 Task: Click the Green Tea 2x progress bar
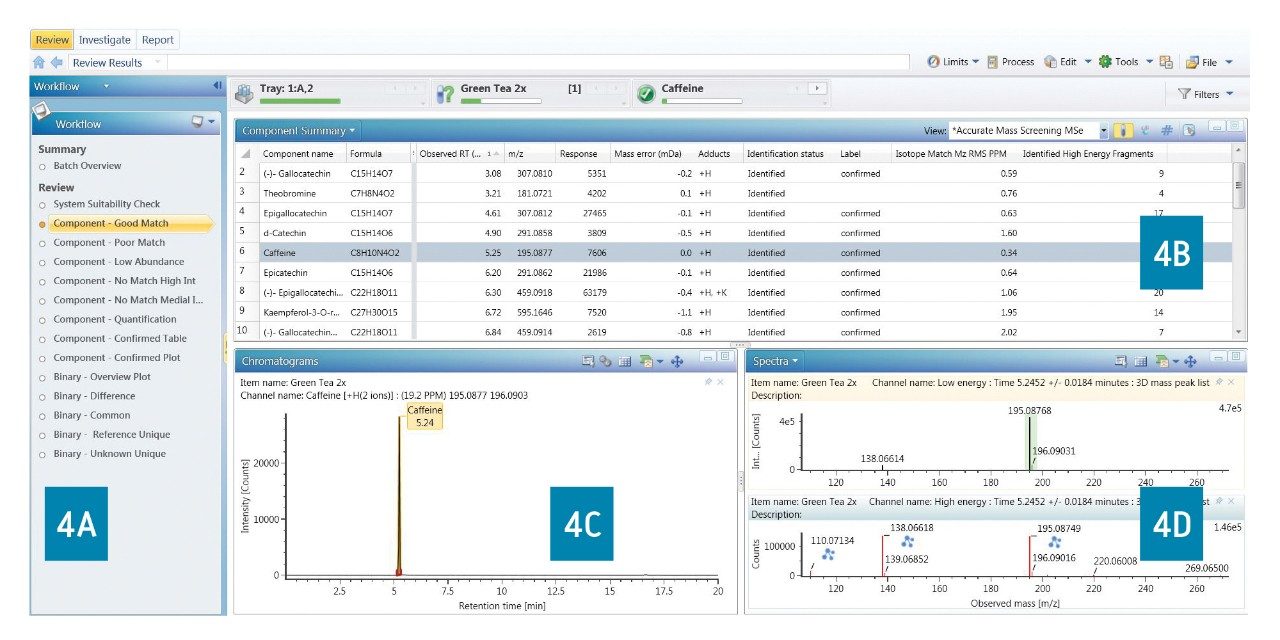click(x=501, y=101)
